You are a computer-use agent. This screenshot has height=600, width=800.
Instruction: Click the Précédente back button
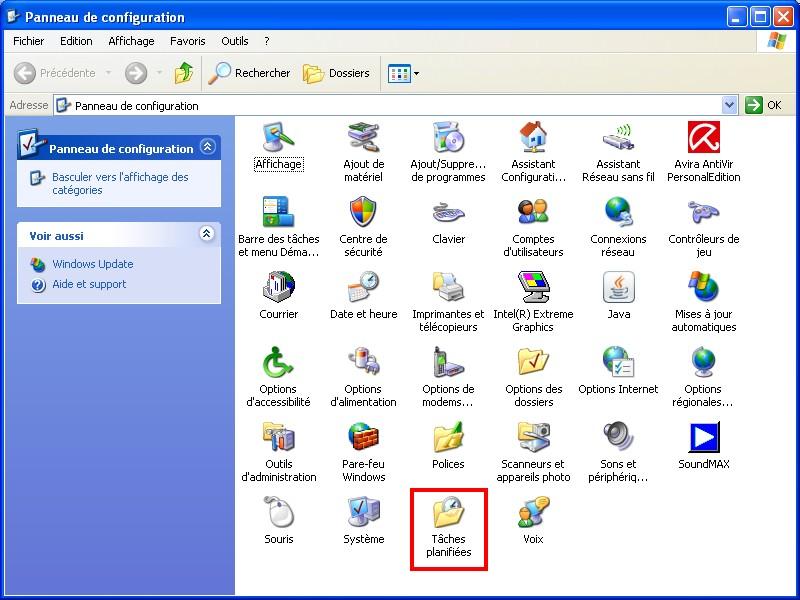(55, 73)
